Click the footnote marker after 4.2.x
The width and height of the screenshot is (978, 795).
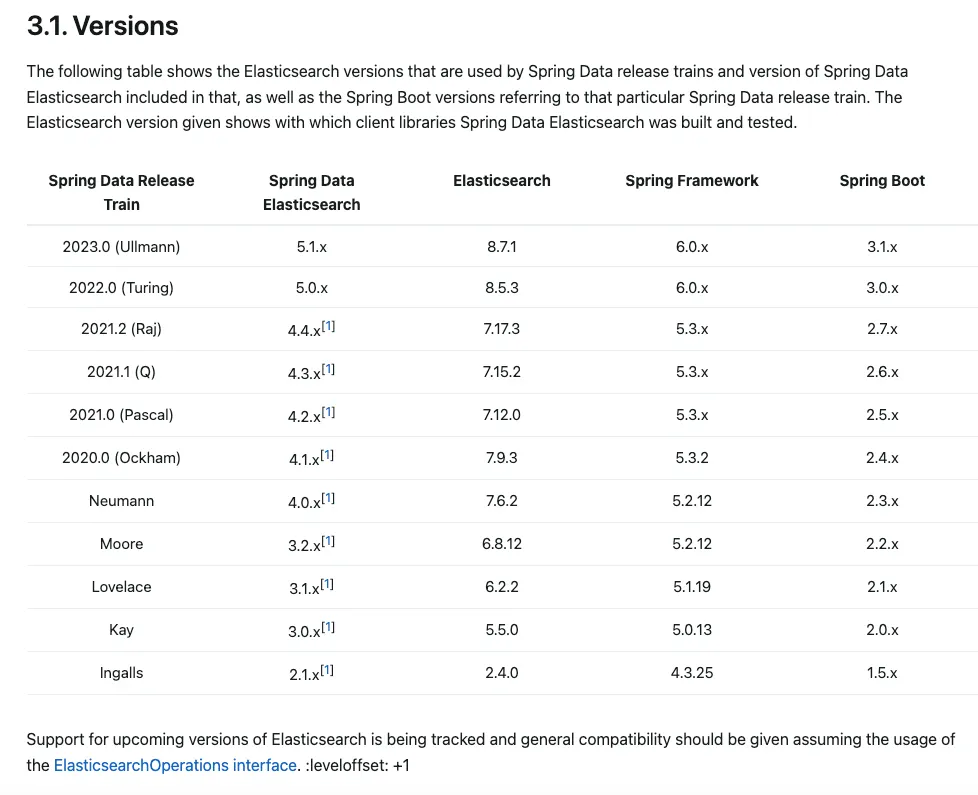pos(328,411)
